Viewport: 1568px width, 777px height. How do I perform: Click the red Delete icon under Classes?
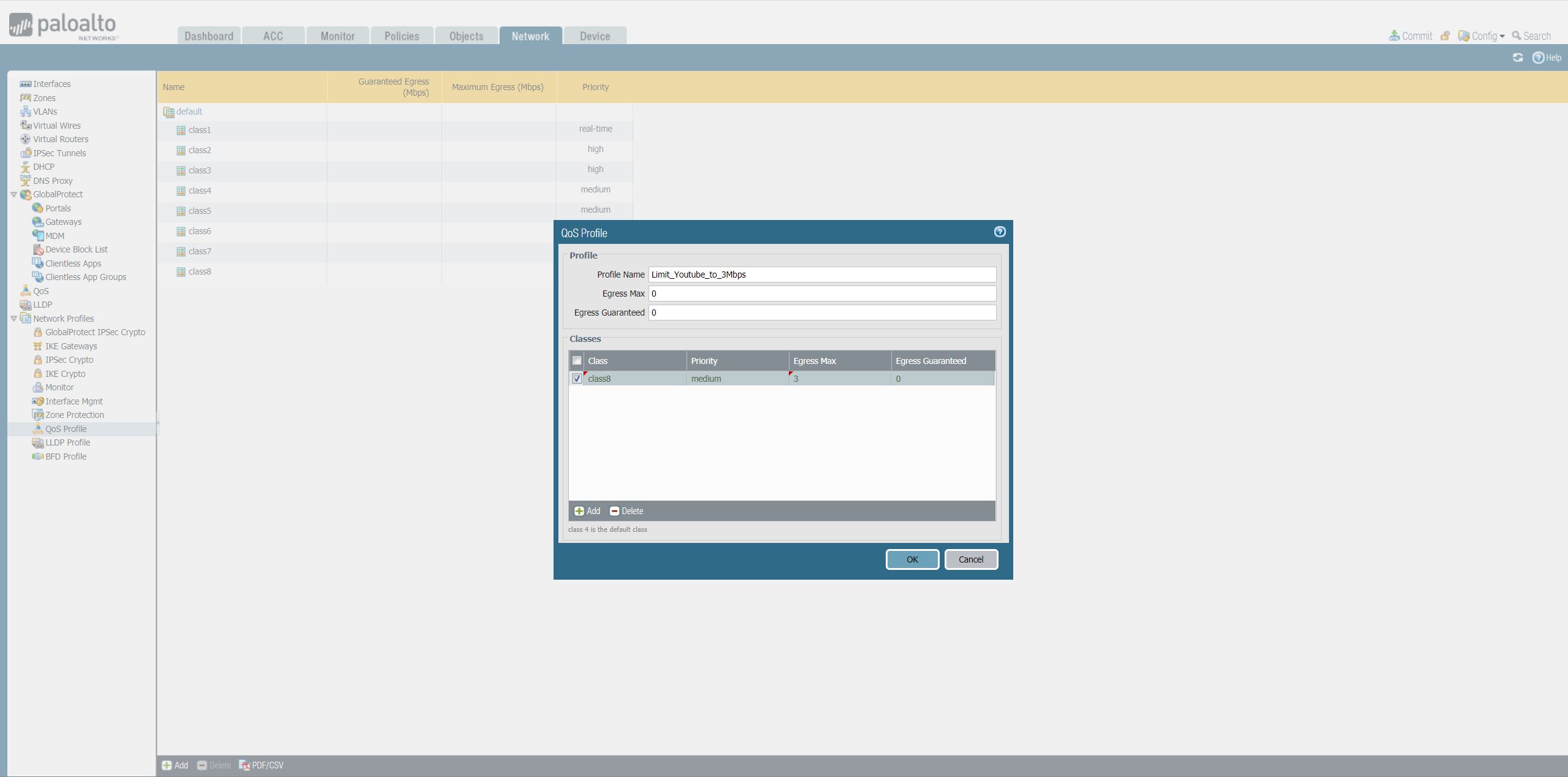pos(614,511)
